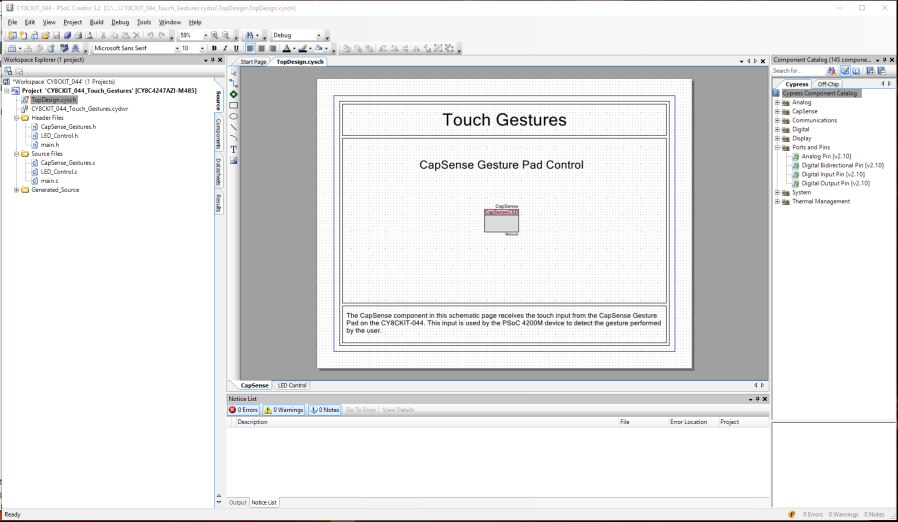Select the Text tool in drawing palette
898x522 pixels.
click(234, 149)
